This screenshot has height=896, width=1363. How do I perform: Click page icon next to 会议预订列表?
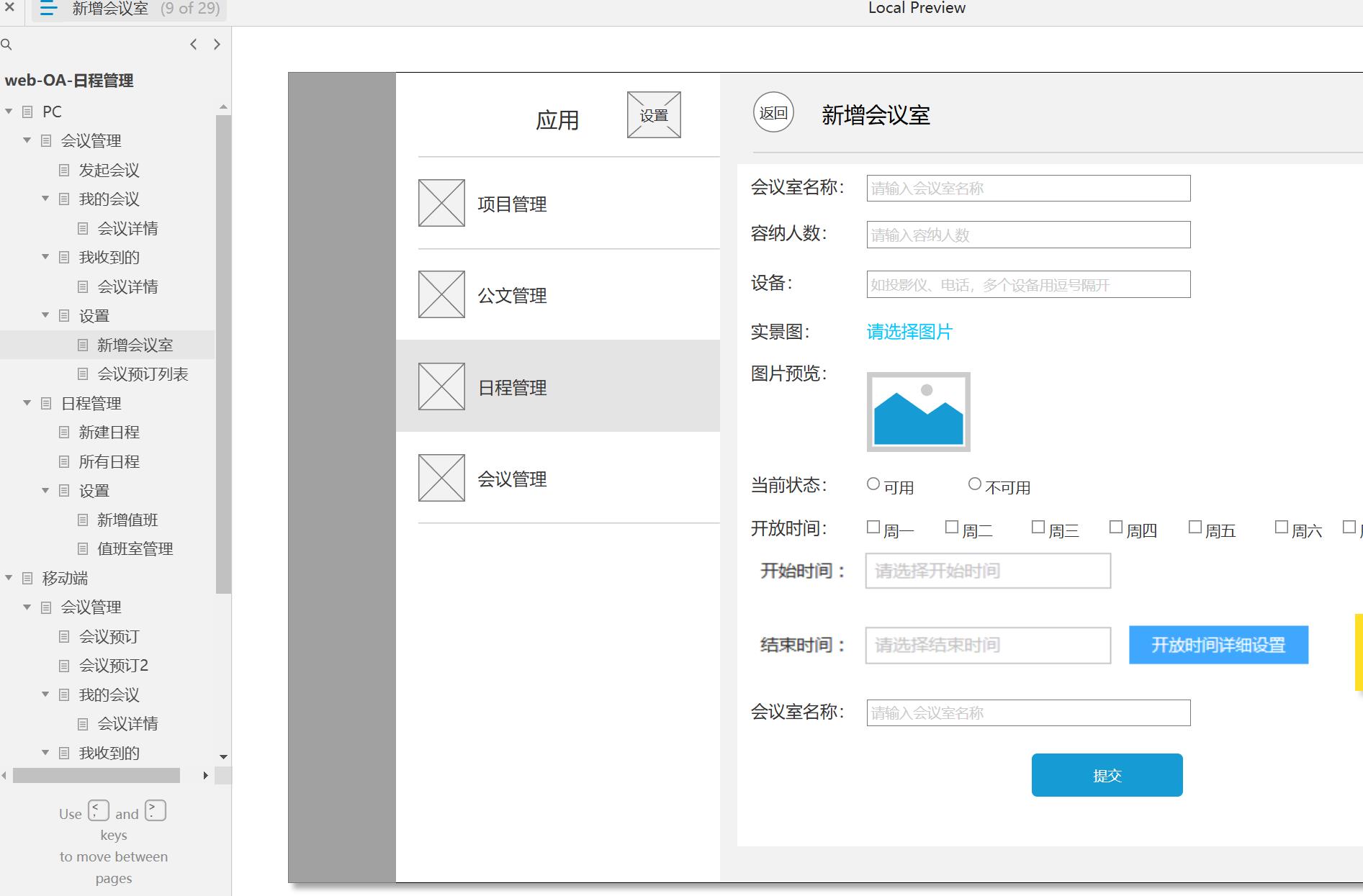83,374
